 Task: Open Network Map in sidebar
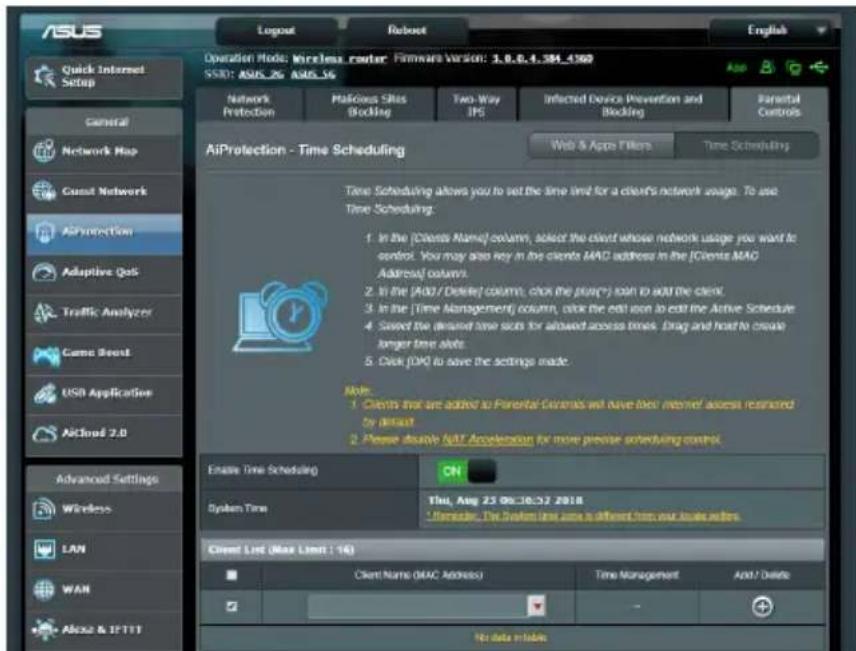(104, 151)
